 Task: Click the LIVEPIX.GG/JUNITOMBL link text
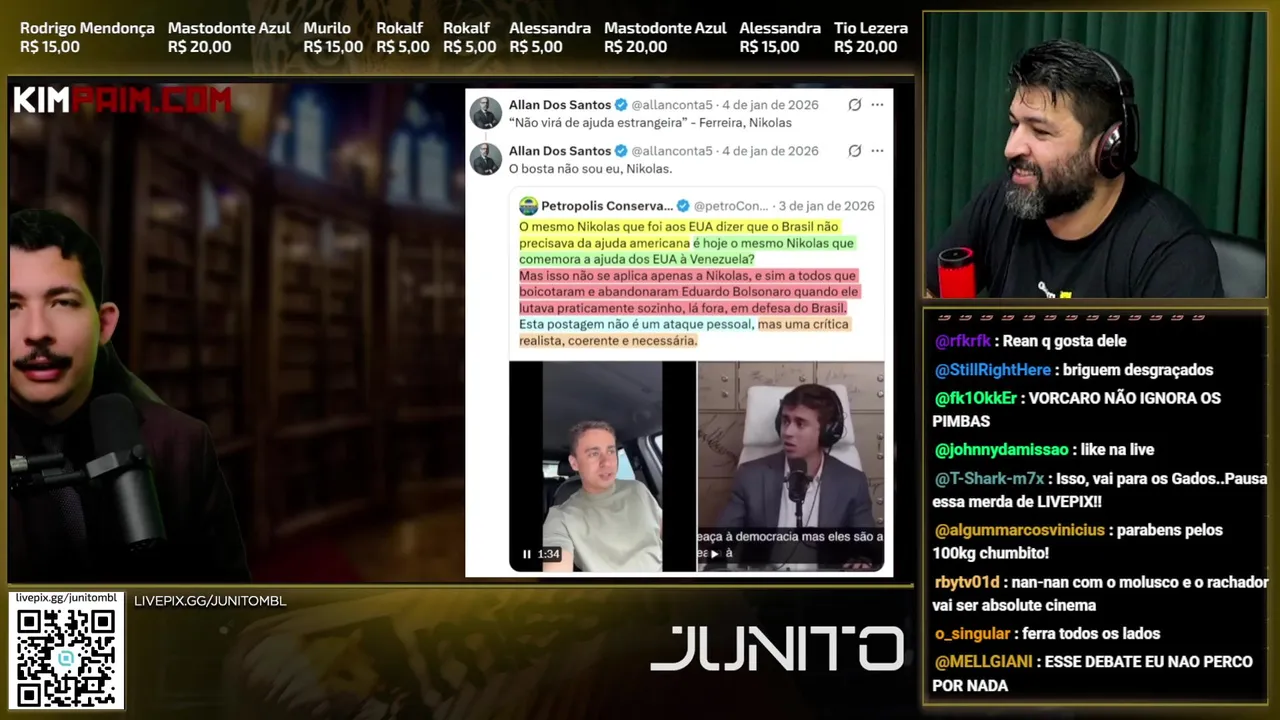(210, 601)
